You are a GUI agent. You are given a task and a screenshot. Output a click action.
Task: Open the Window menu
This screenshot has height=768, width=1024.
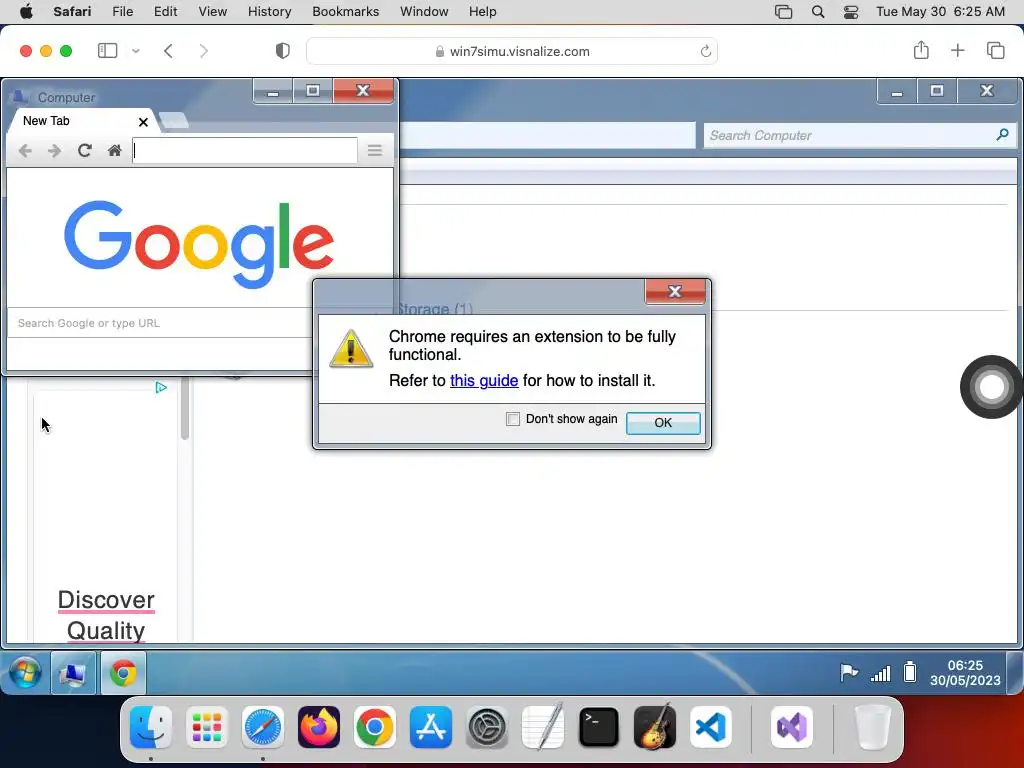click(x=424, y=12)
